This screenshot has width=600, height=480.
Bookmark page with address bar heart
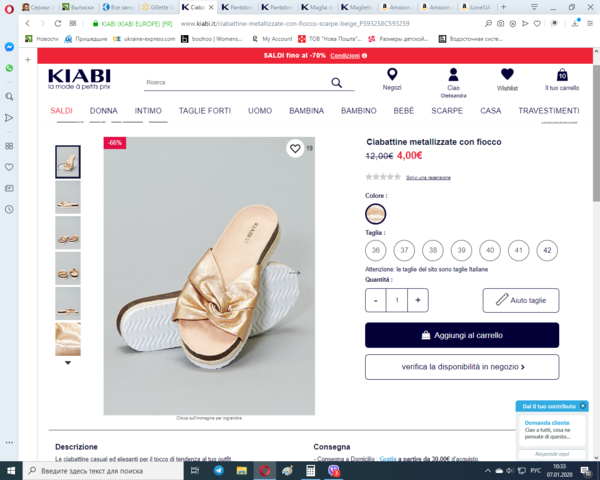(537, 23)
